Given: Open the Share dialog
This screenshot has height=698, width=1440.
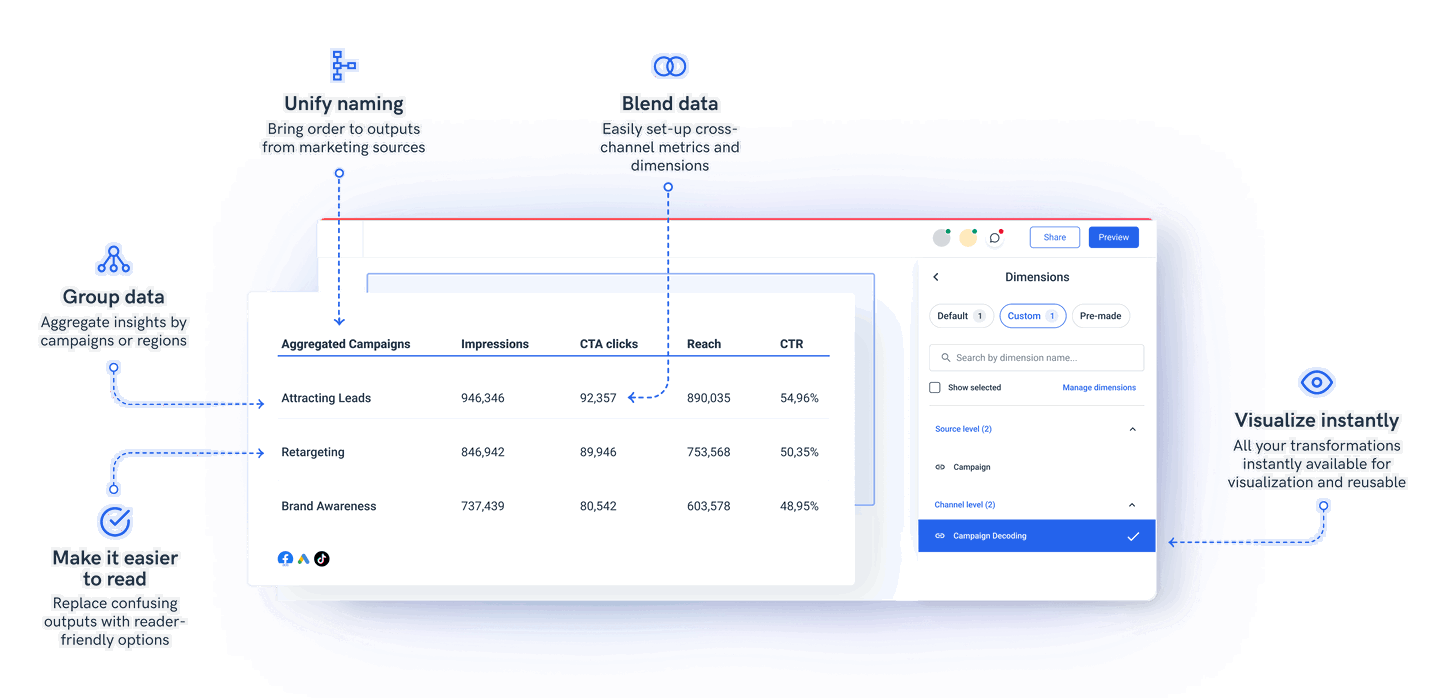Looking at the screenshot, I should pyautogui.click(x=1054, y=237).
